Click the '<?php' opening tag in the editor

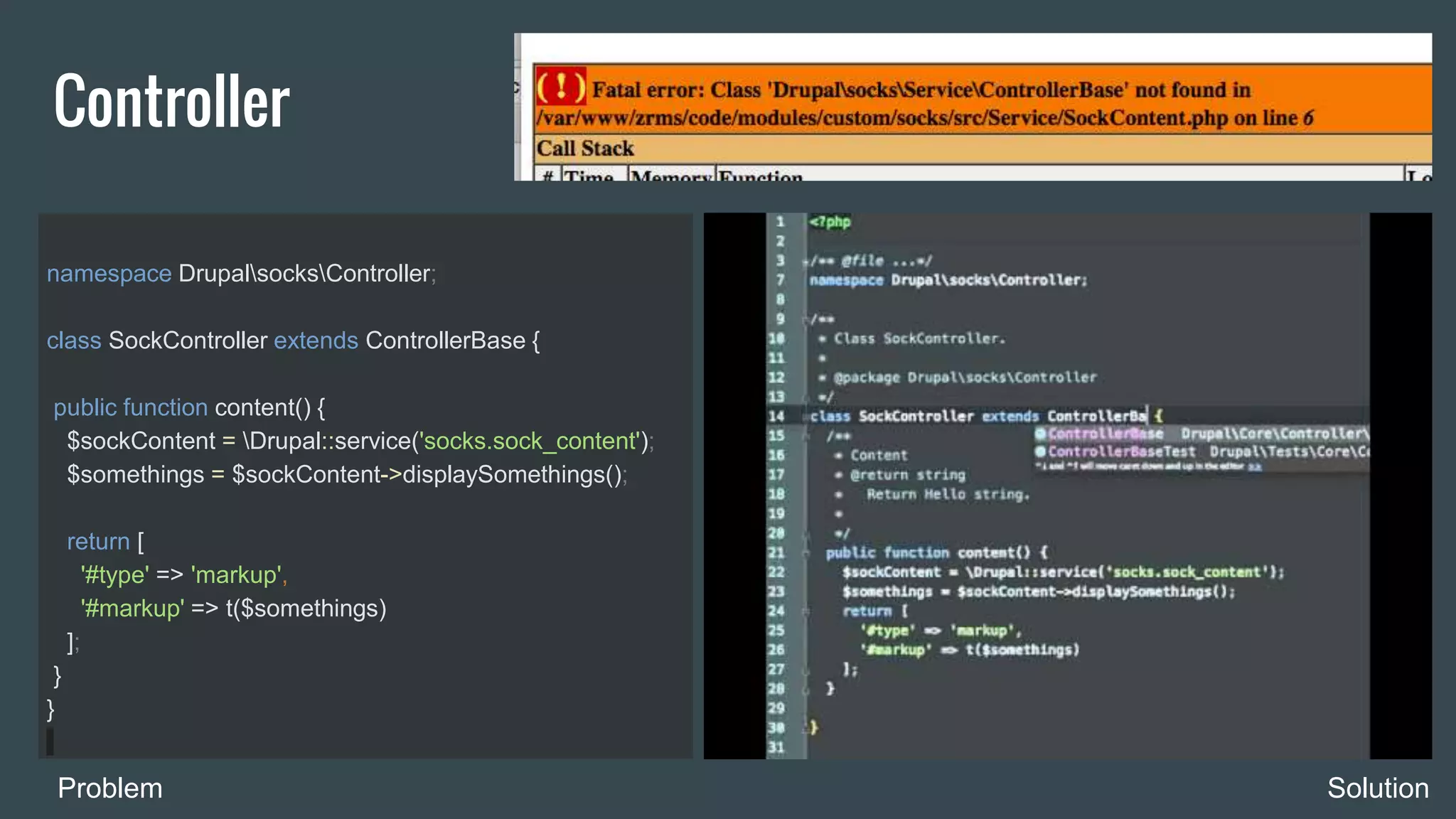(830, 222)
